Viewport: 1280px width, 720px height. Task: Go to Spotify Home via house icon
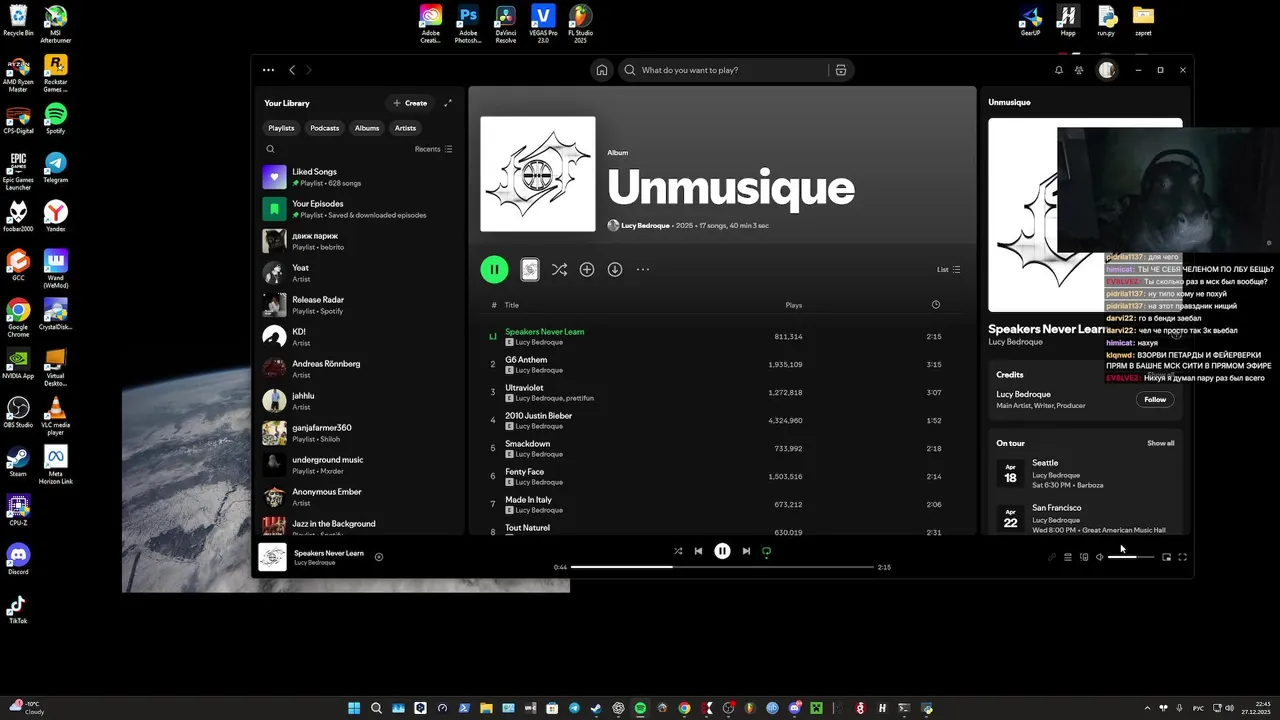pos(602,70)
